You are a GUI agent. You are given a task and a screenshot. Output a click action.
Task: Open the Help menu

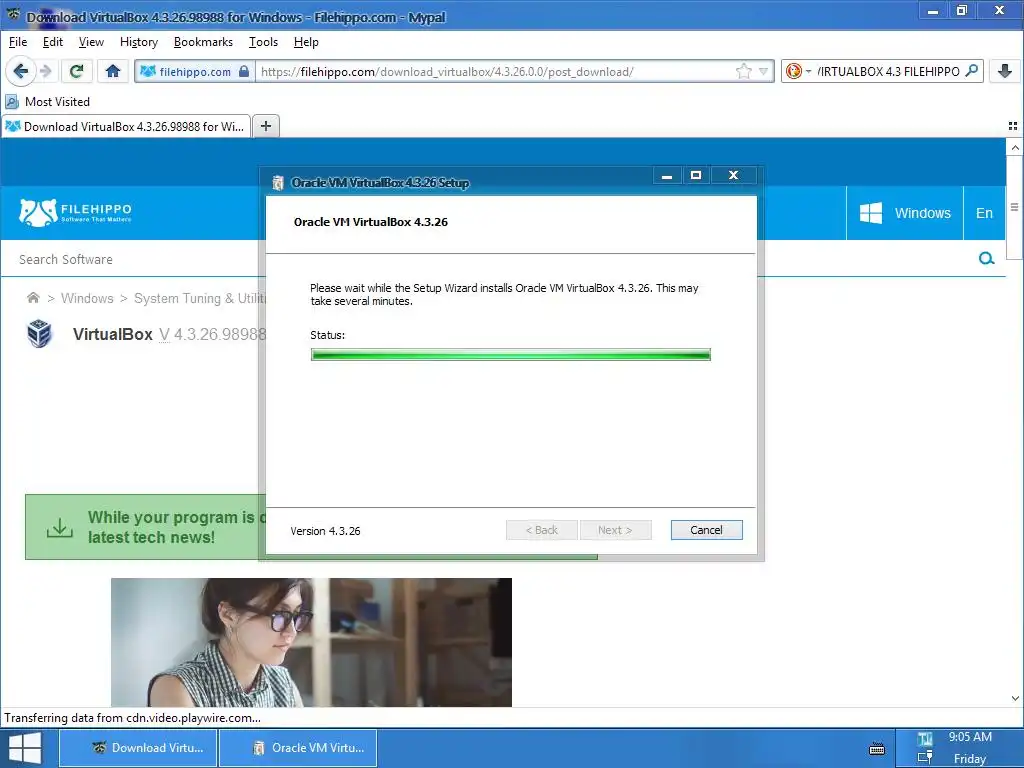pyautogui.click(x=306, y=42)
